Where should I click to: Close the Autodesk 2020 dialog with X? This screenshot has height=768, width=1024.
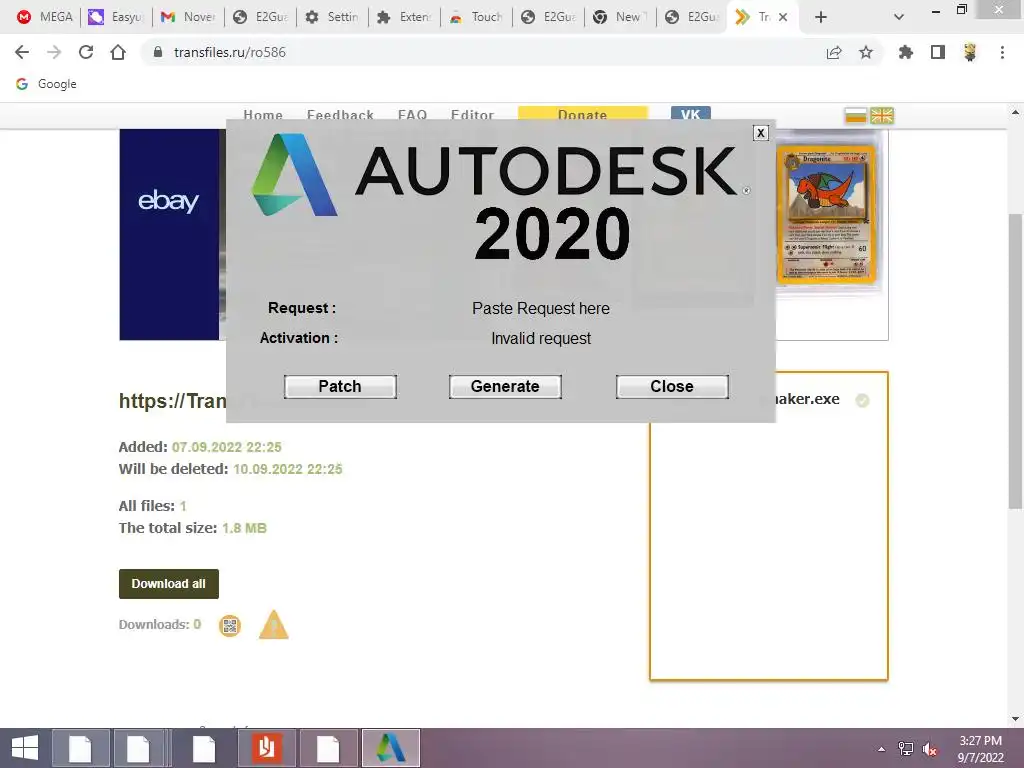tap(760, 133)
